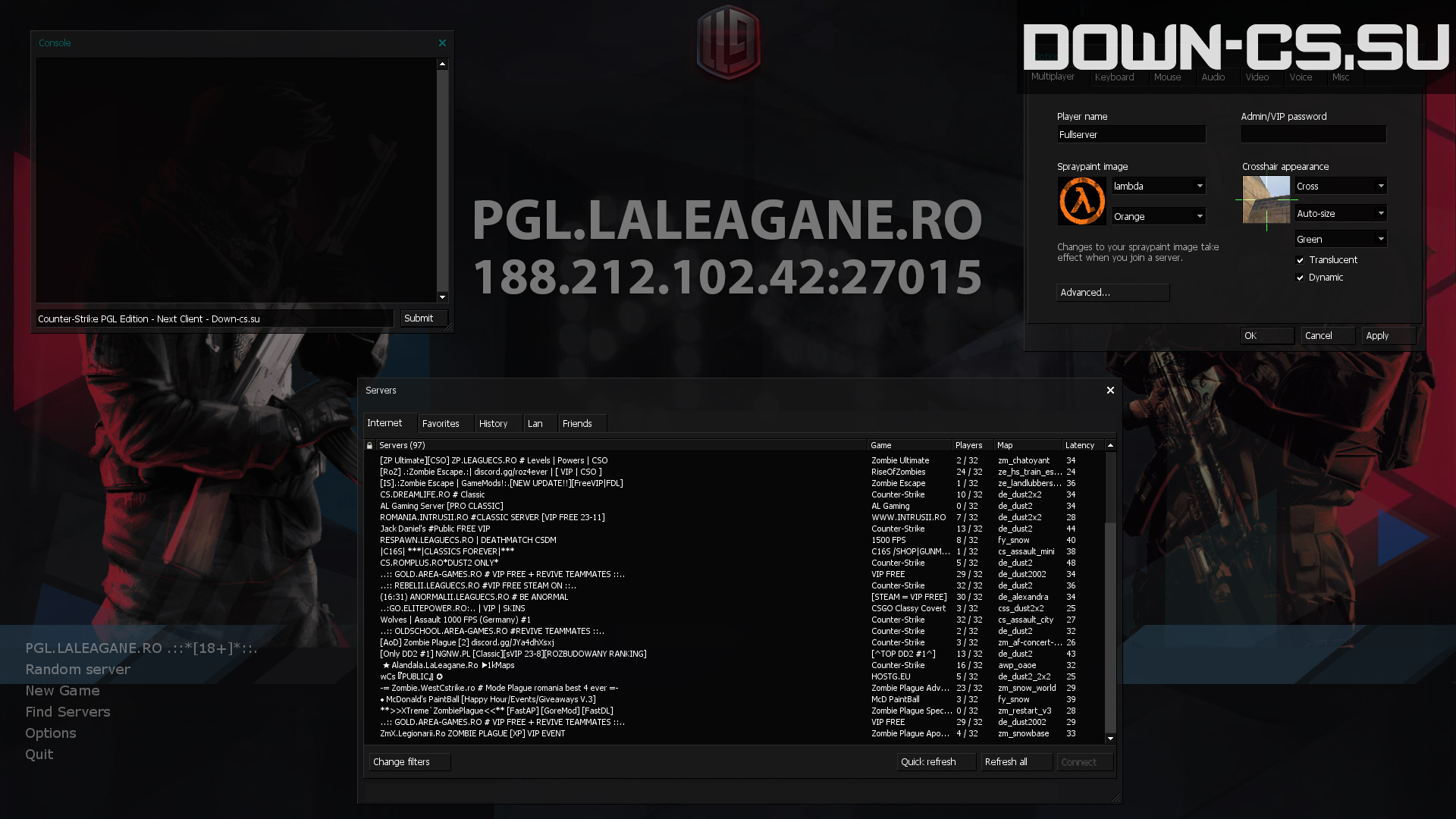Click server list scroll down arrow

pos(1110,739)
